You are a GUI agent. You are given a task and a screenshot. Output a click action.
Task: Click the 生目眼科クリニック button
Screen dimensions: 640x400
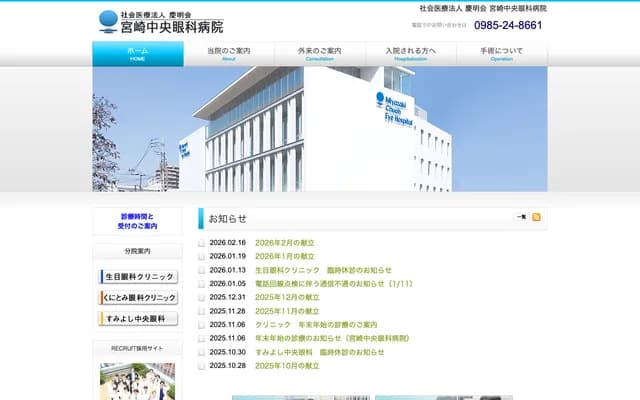point(139,277)
